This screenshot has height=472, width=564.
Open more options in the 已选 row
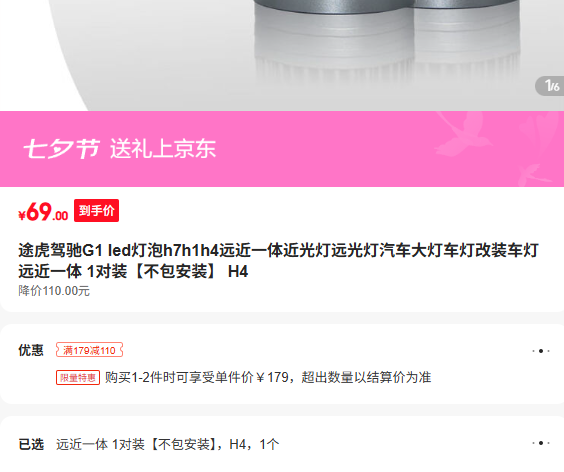coord(541,443)
